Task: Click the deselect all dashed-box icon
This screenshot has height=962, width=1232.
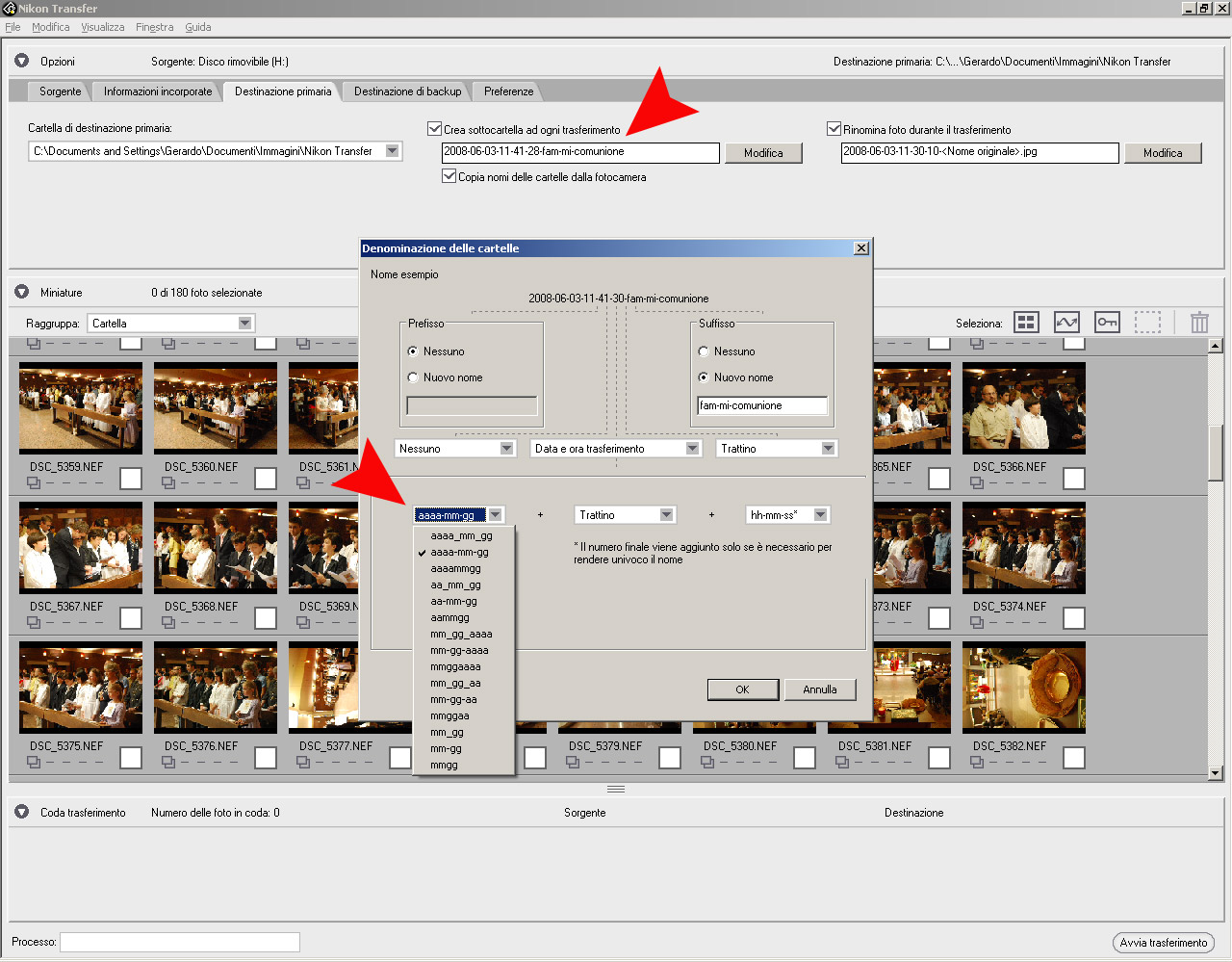Action: pyautogui.click(x=1147, y=323)
